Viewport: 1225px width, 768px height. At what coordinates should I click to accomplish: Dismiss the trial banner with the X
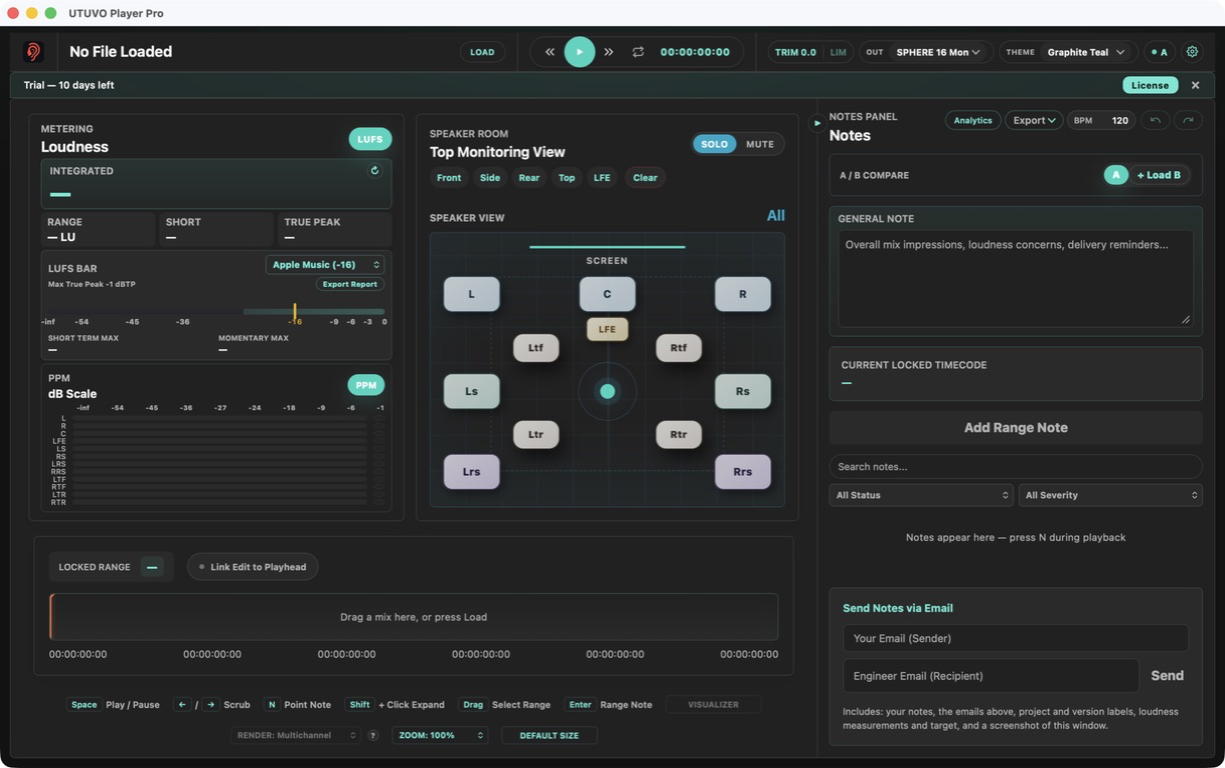coord(1195,85)
